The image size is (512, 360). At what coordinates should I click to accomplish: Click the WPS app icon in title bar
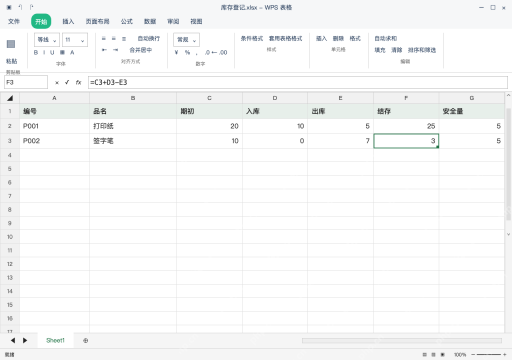[9, 7]
